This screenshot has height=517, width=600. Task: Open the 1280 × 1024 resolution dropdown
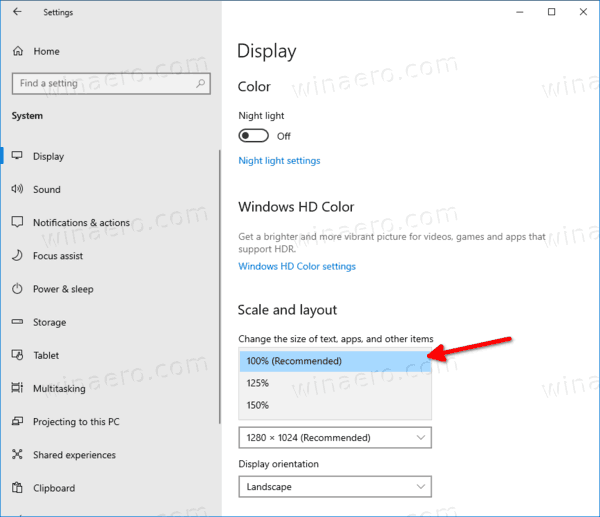coord(335,437)
